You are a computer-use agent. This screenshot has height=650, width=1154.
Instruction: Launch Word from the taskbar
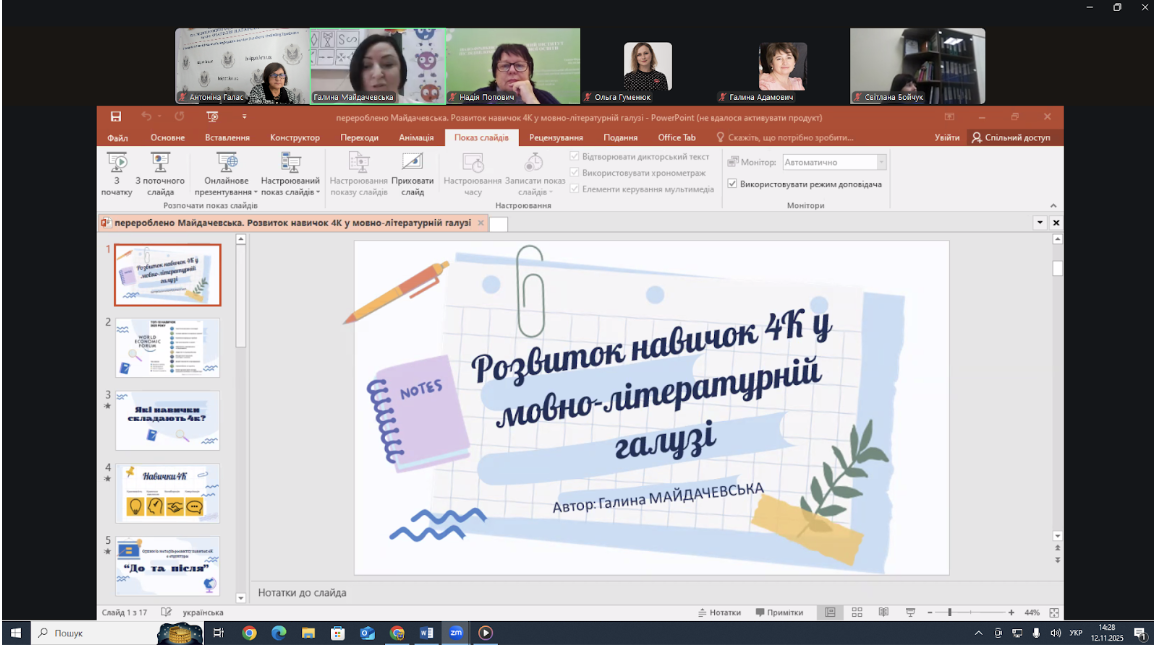(x=427, y=633)
